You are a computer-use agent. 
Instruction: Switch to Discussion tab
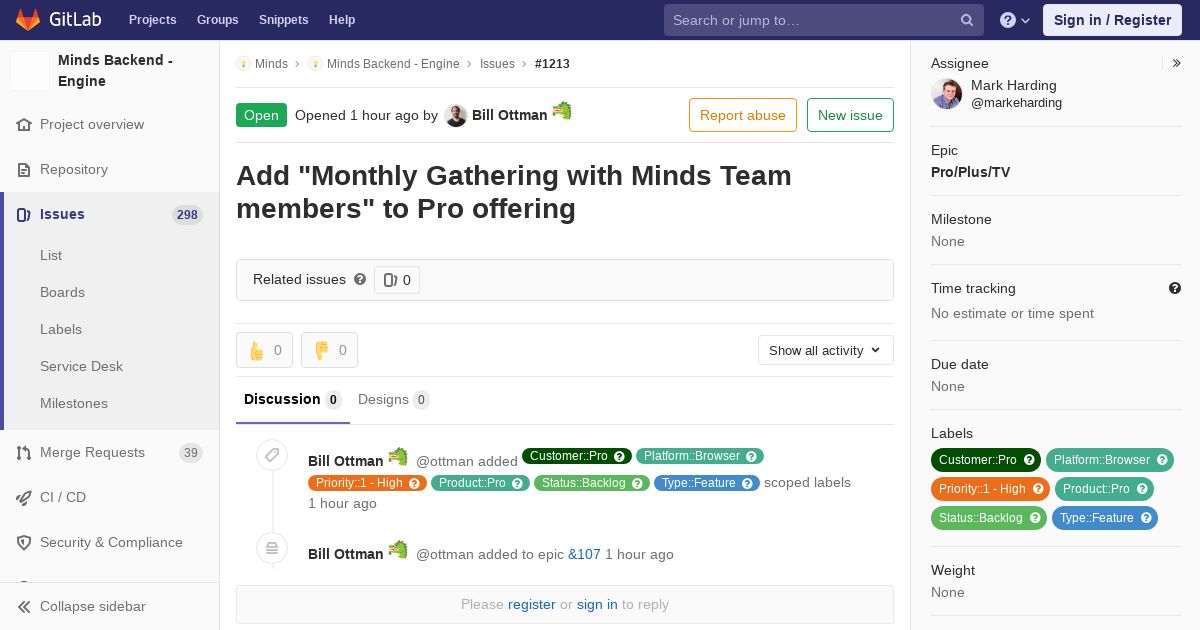(x=293, y=399)
